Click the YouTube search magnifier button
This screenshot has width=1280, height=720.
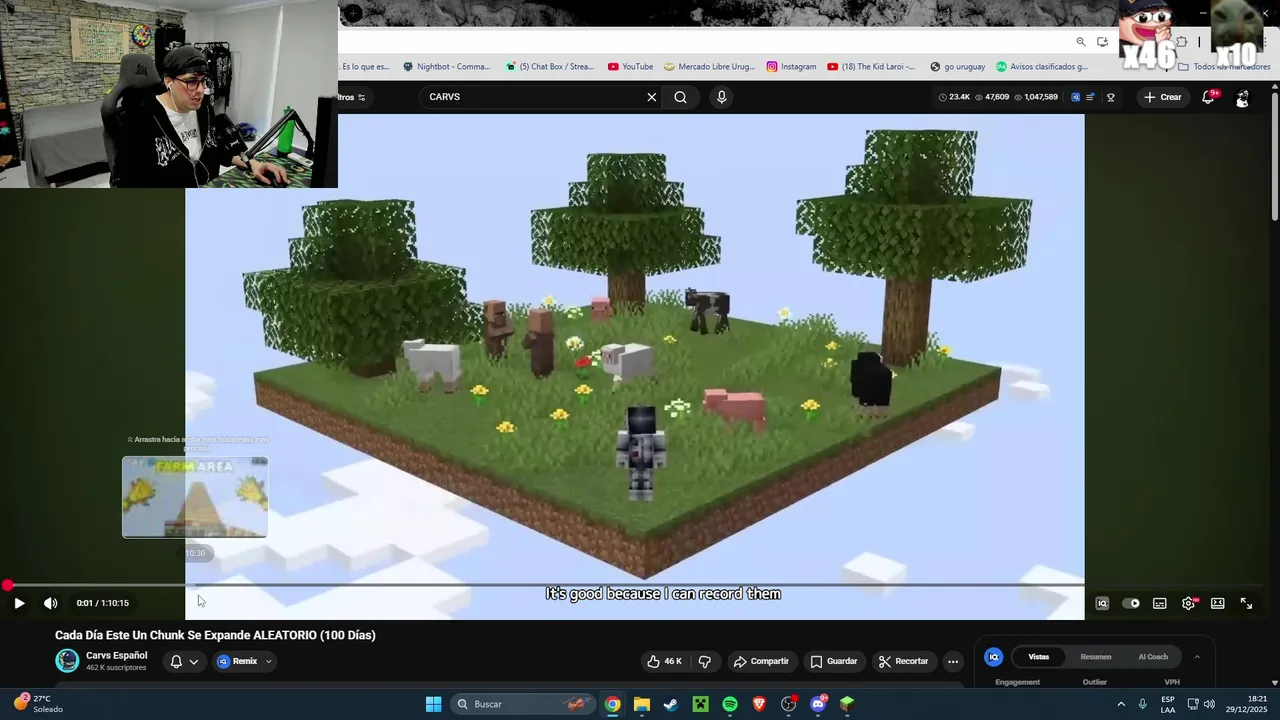[680, 97]
